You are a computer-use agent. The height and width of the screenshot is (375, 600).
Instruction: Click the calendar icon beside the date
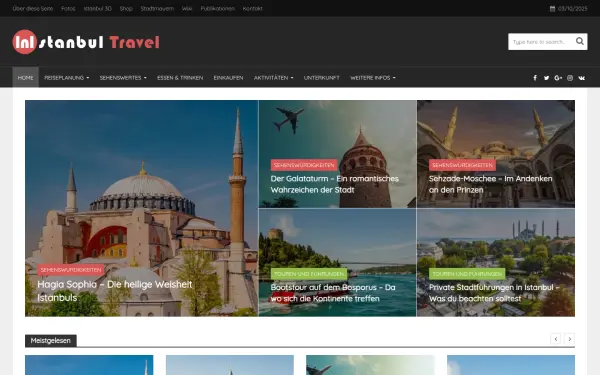pyautogui.click(x=552, y=8)
